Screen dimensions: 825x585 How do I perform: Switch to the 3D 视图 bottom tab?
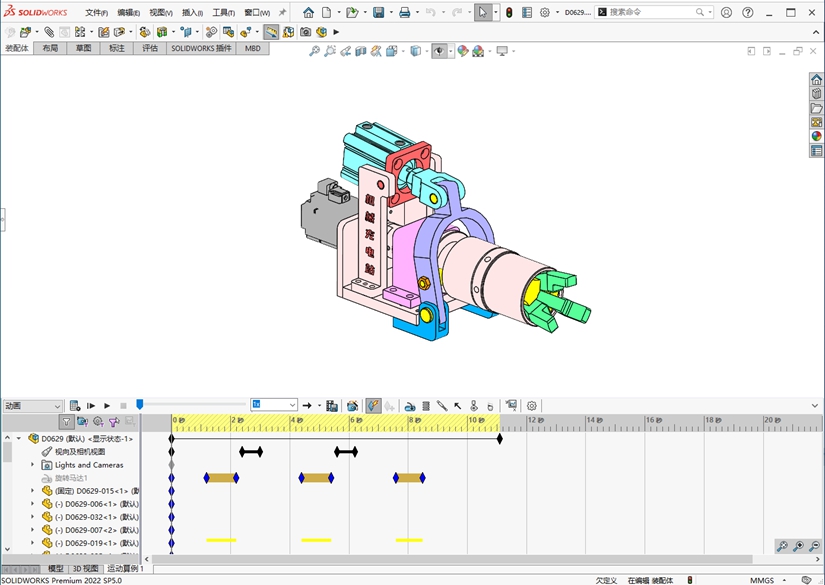click(x=85, y=568)
